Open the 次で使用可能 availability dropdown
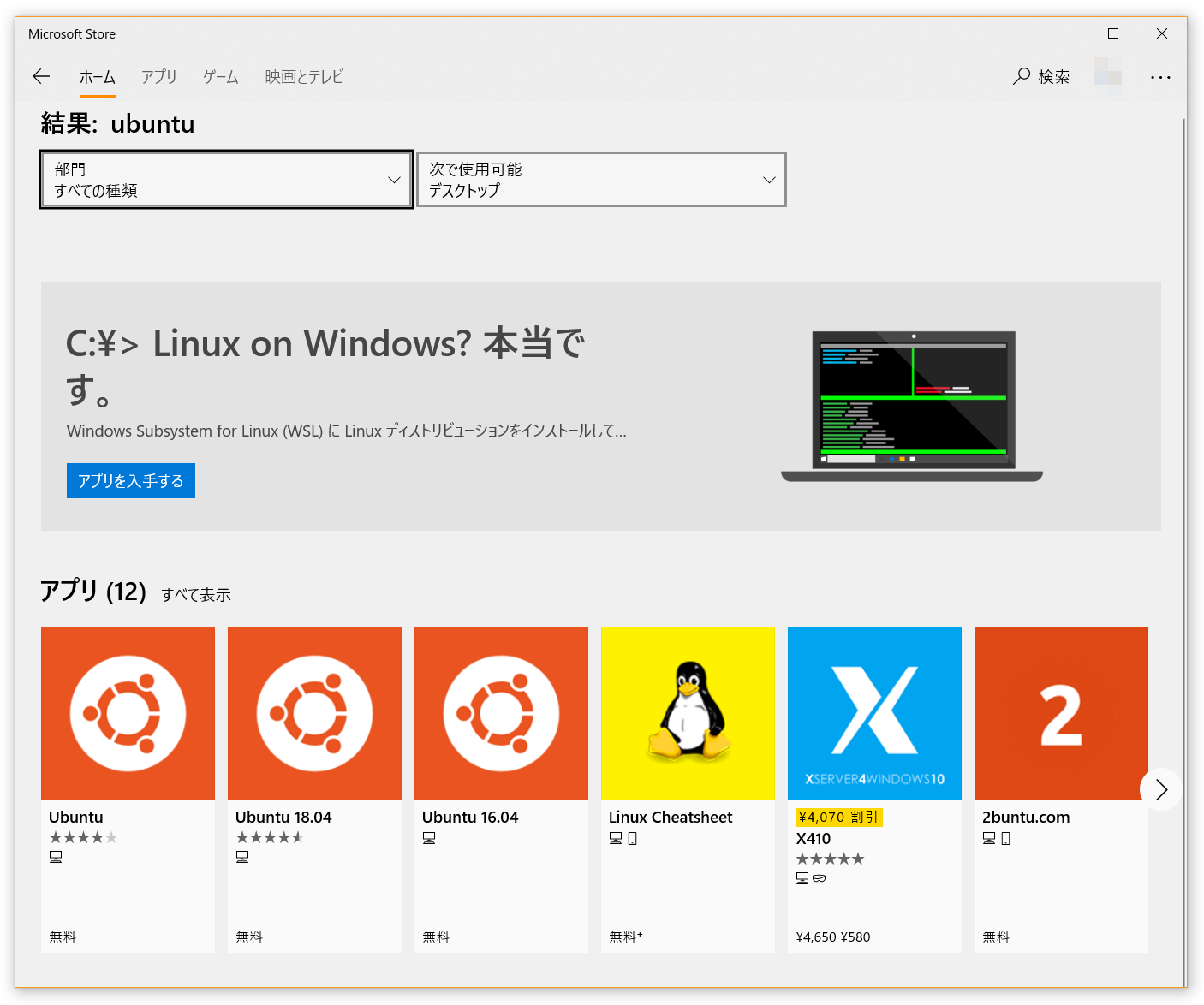 pos(601,180)
